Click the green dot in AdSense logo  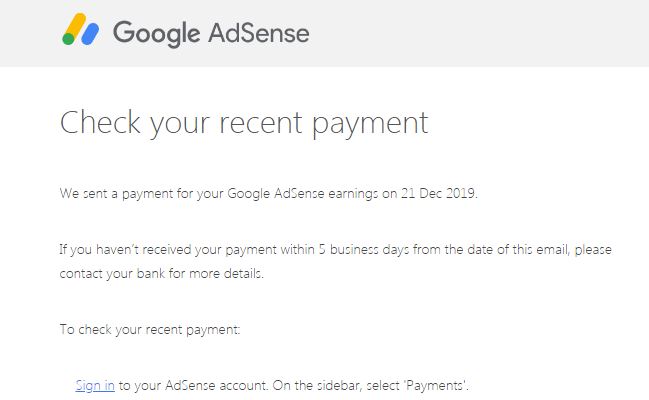68,40
